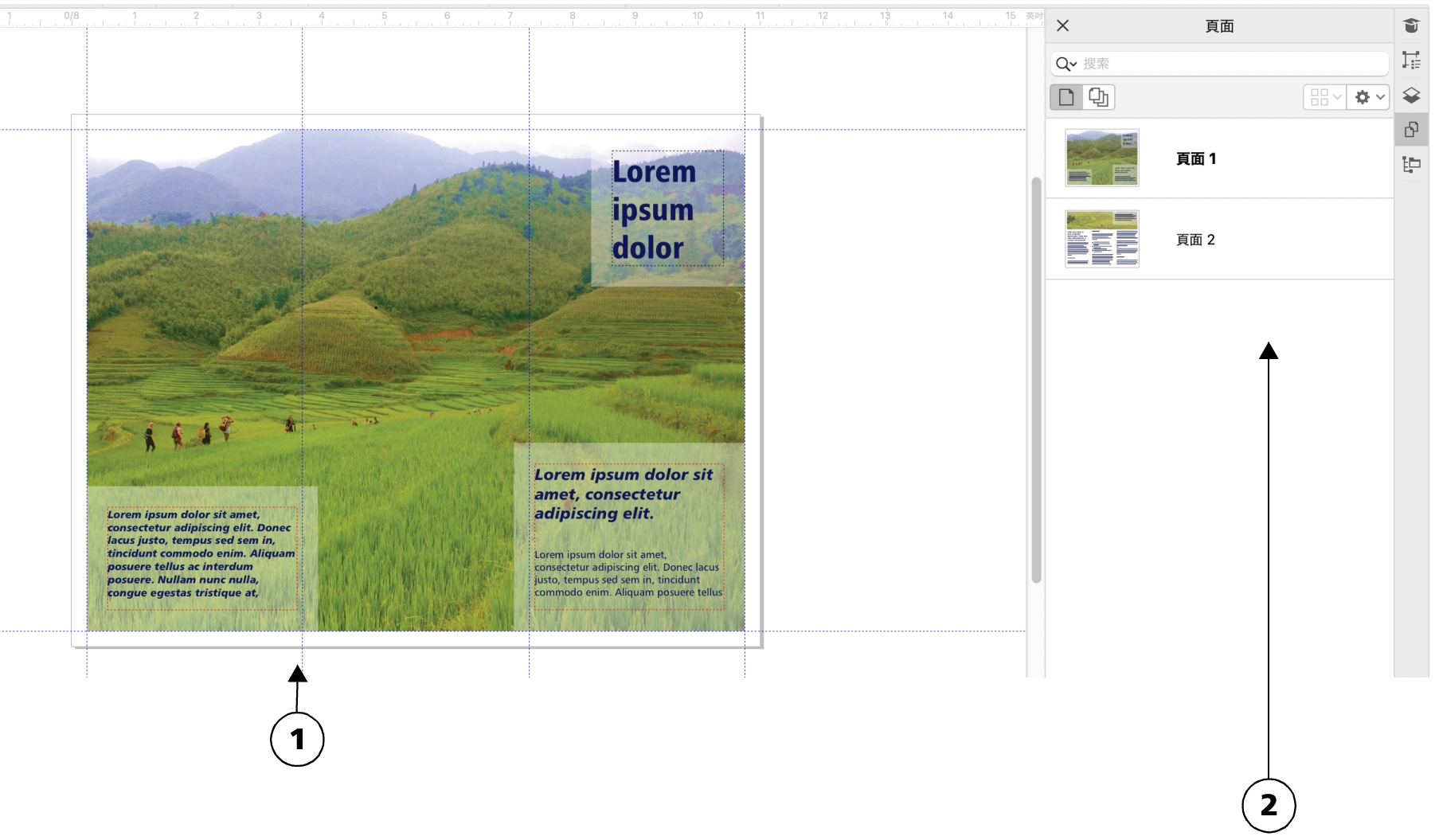Viewport: 1435px width, 840px height.
Task: Open the Objects docker stacked layers icon
Action: (x=1411, y=96)
